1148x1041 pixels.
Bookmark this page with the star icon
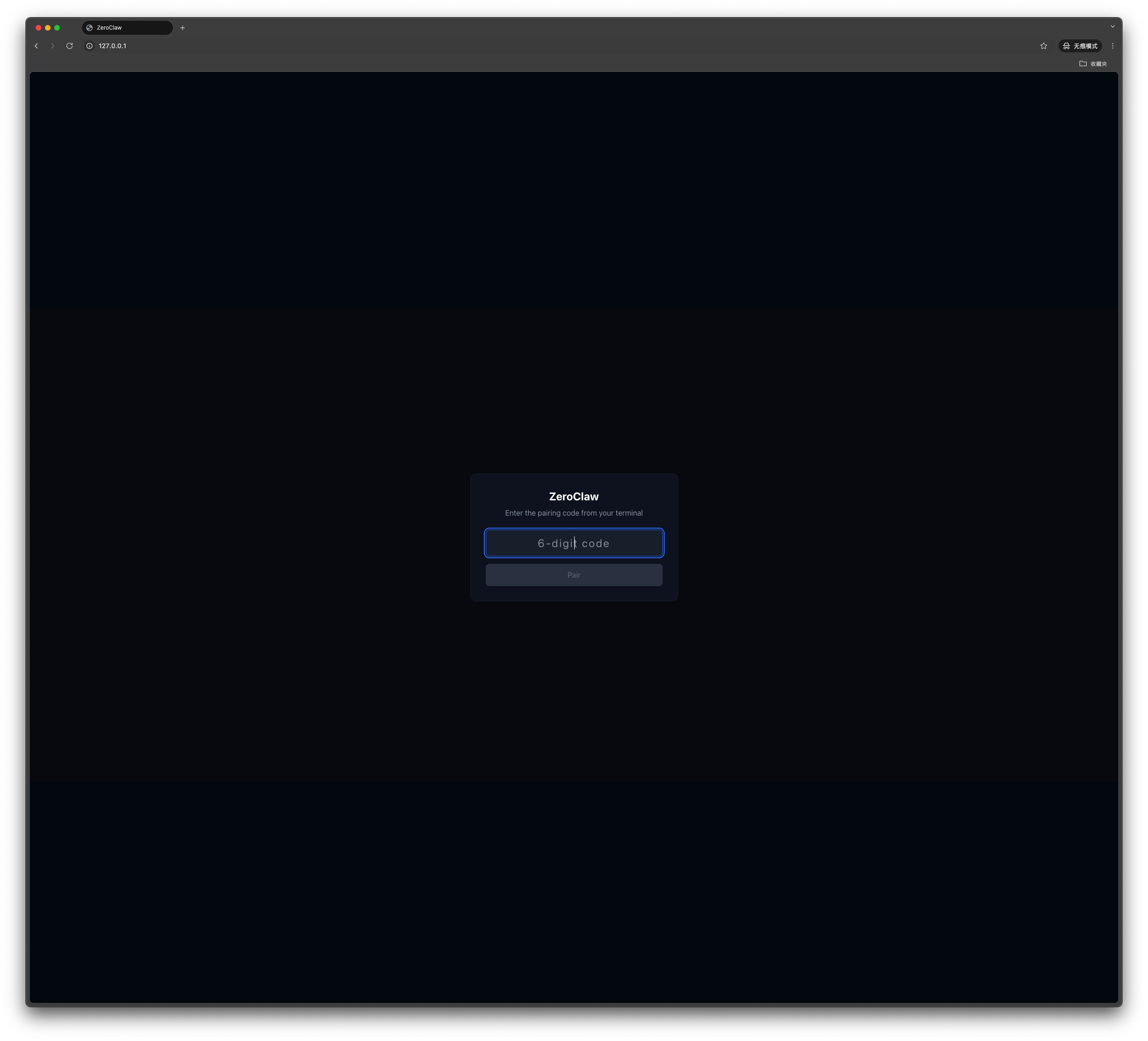1043,46
